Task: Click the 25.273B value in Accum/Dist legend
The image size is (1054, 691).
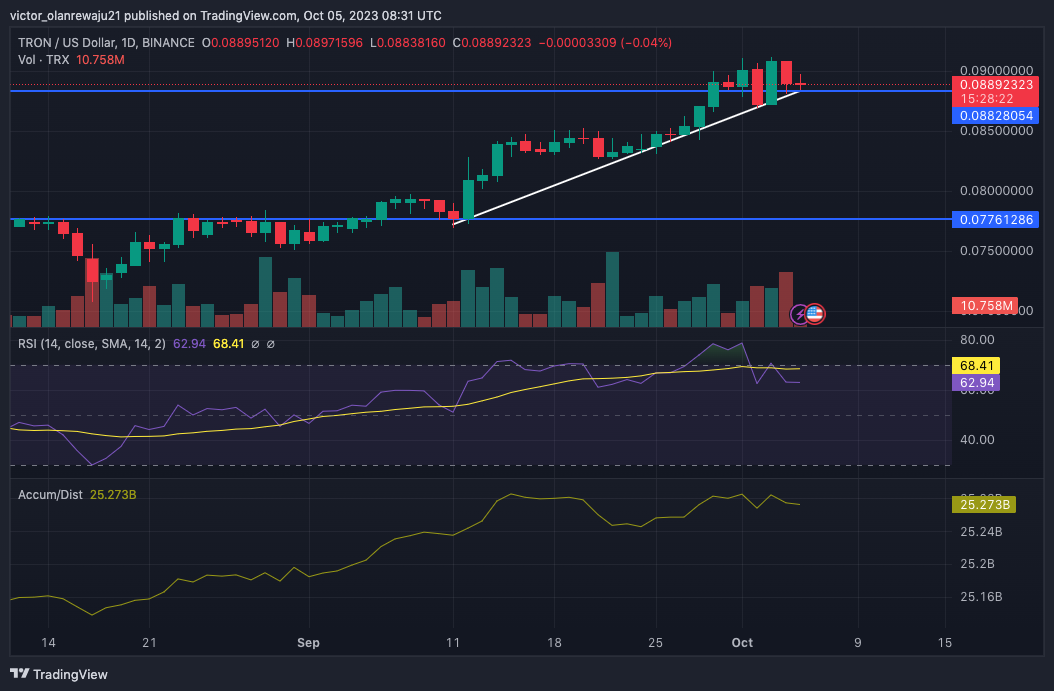Action: 113,495
